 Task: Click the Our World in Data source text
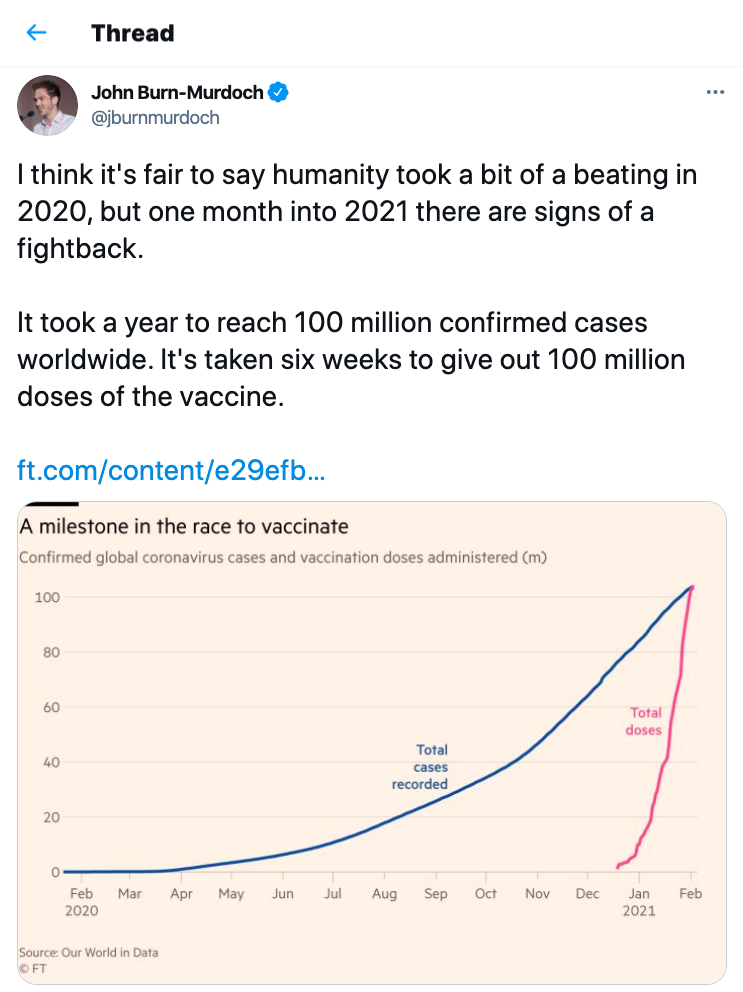pos(88,952)
